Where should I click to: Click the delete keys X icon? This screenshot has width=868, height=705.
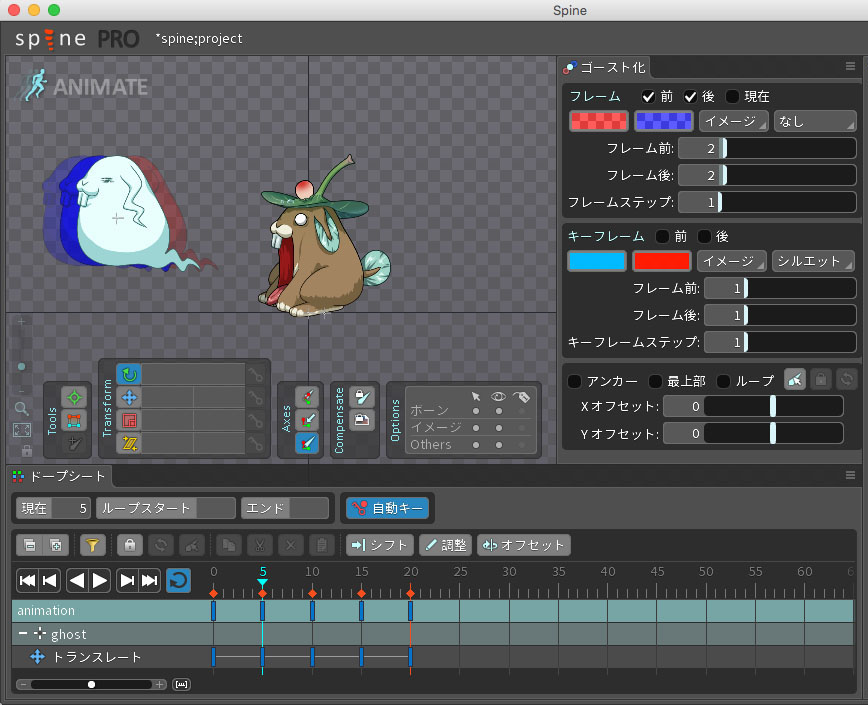[291, 546]
